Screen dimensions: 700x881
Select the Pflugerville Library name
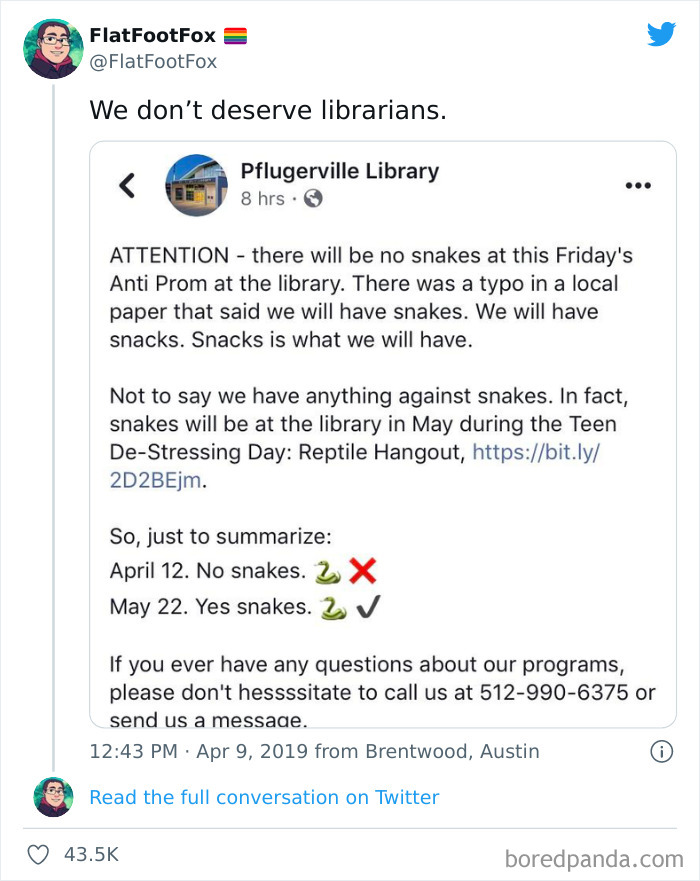pos(340,171)
